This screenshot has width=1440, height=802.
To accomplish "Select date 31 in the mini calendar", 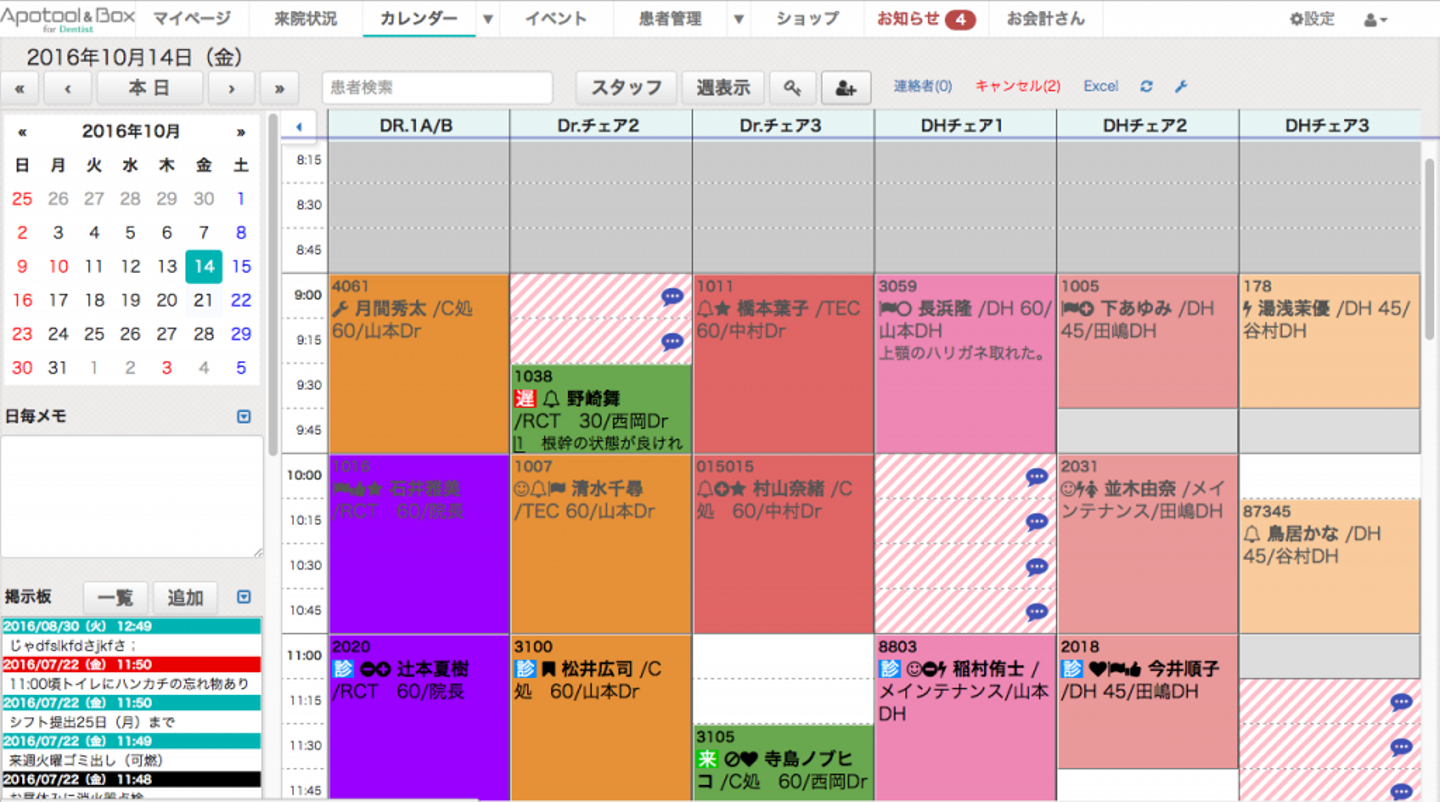I will [x=58, y=368].
